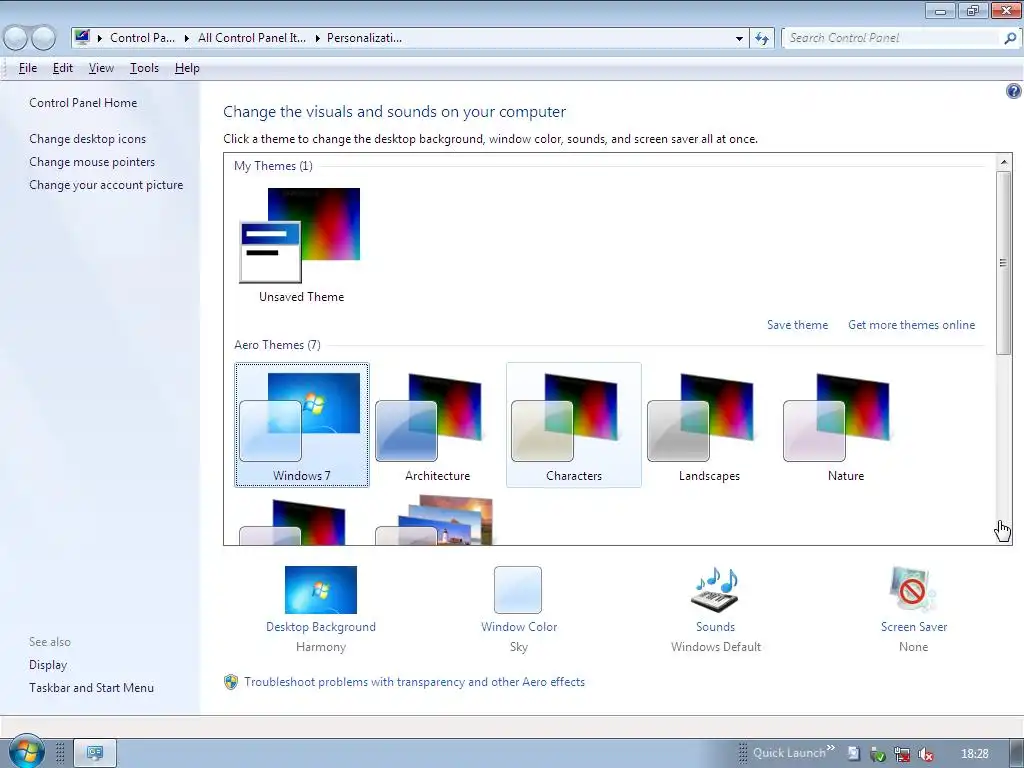Click the Control Panel icon in address bar
This screenshot has width=1024, height=768.
point(82,37)
